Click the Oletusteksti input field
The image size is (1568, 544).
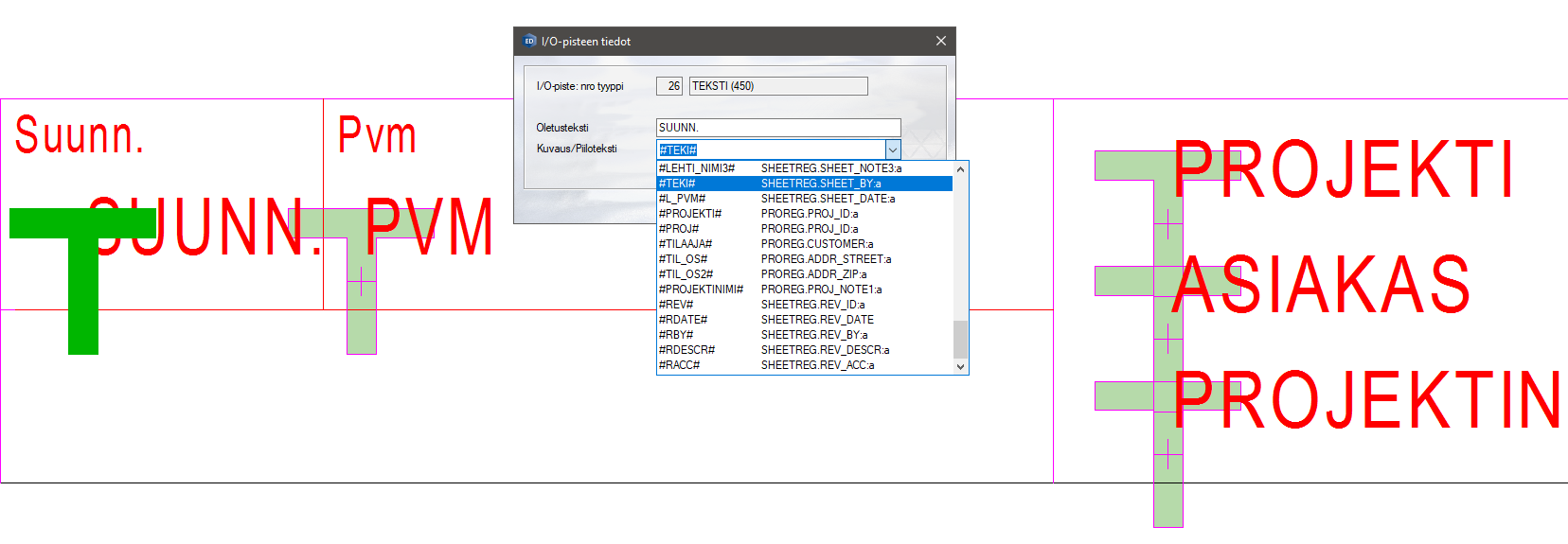(x=777, y=128)
